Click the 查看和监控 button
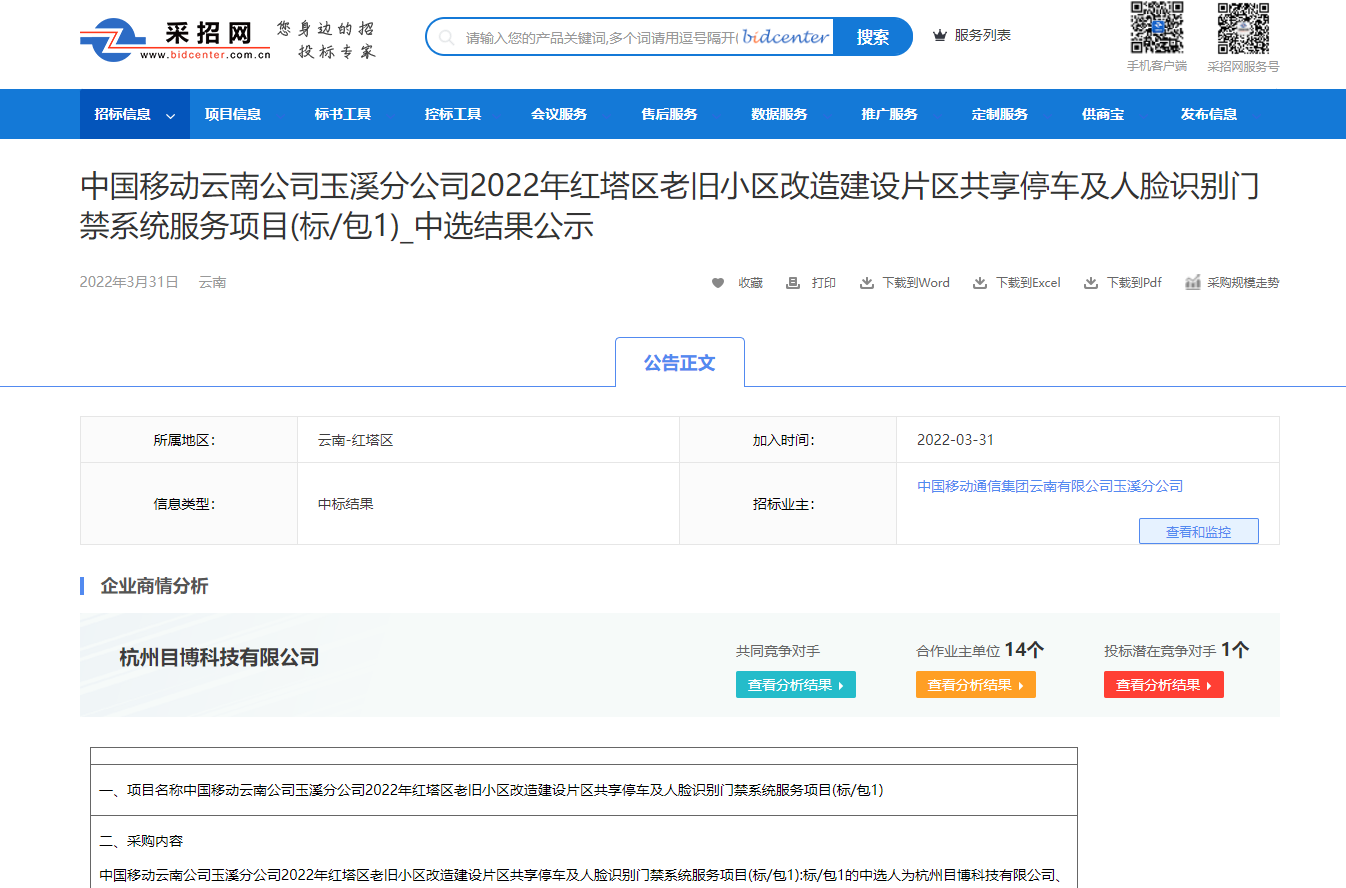The width and height of the screenshot is (1346, 888). [1199, 532]
